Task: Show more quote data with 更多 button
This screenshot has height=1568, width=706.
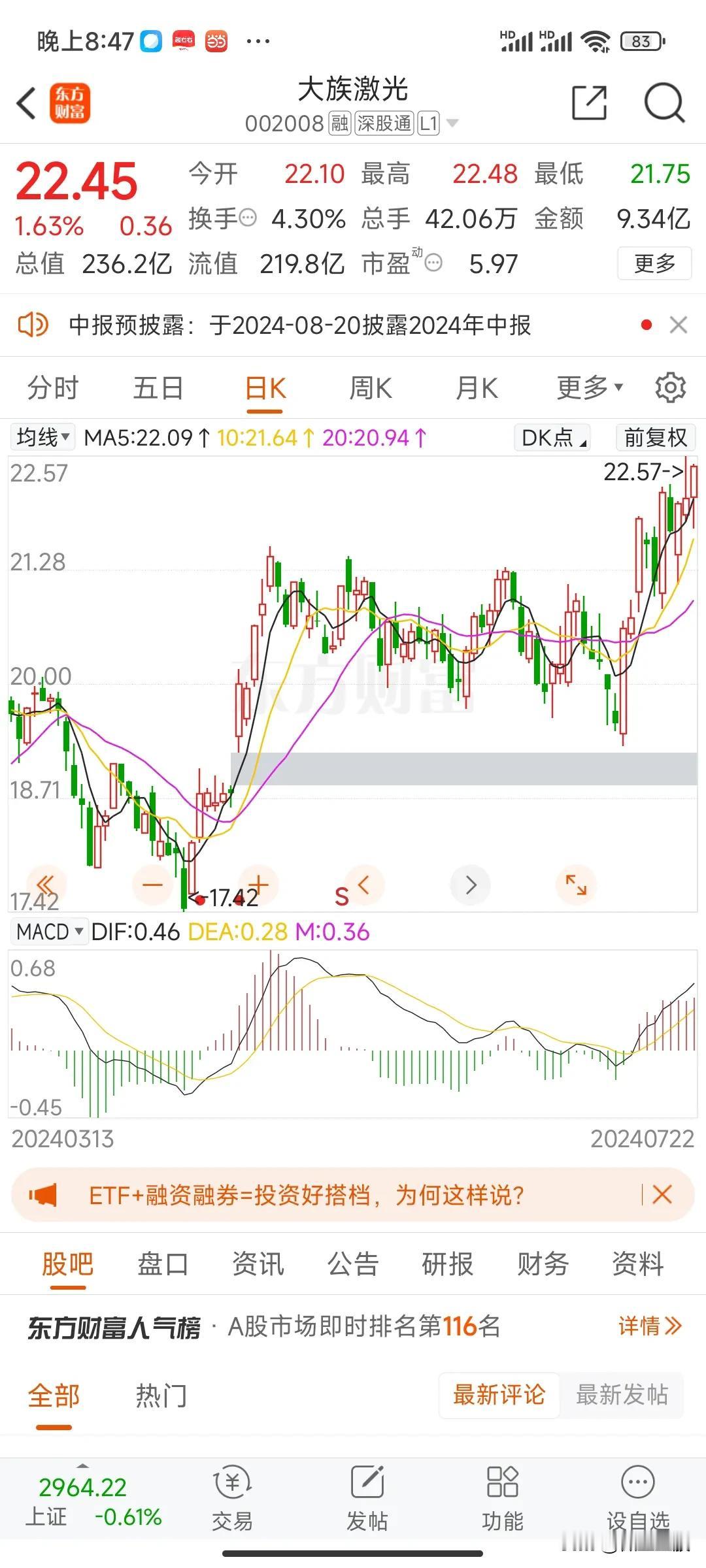Action: tap(654, 263)
